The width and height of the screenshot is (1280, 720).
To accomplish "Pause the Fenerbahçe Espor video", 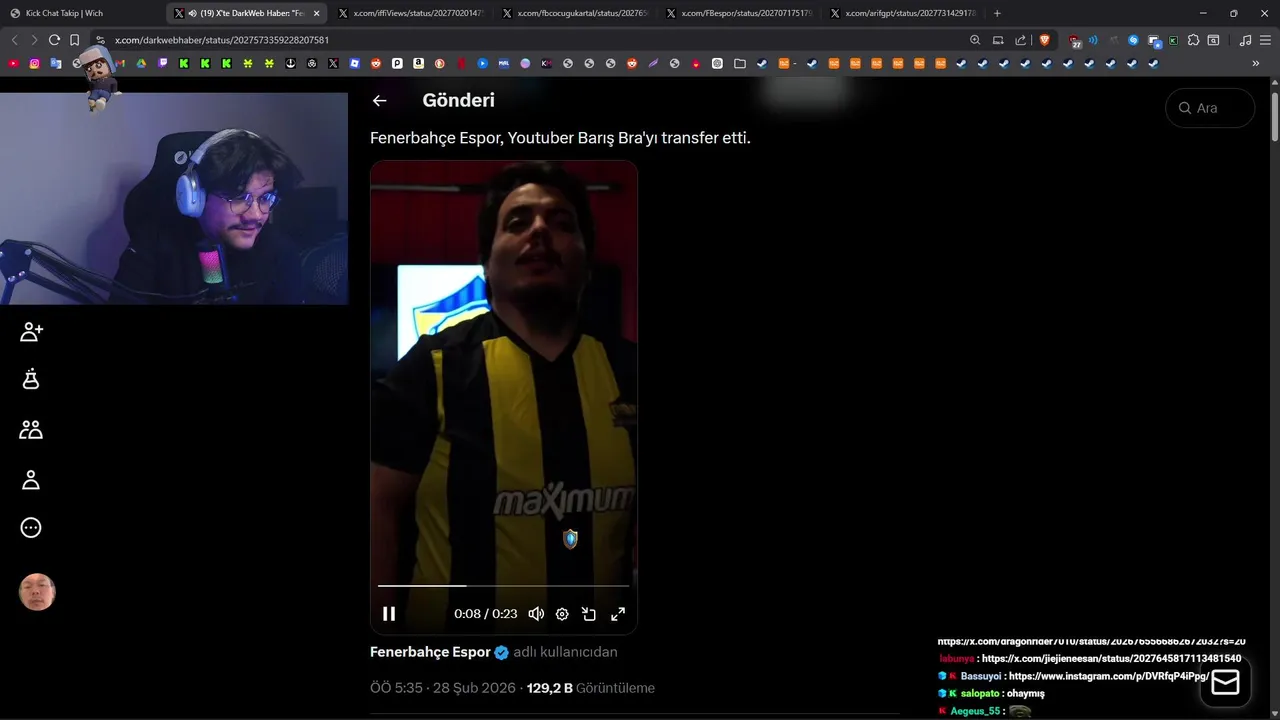I will (389, 614).
